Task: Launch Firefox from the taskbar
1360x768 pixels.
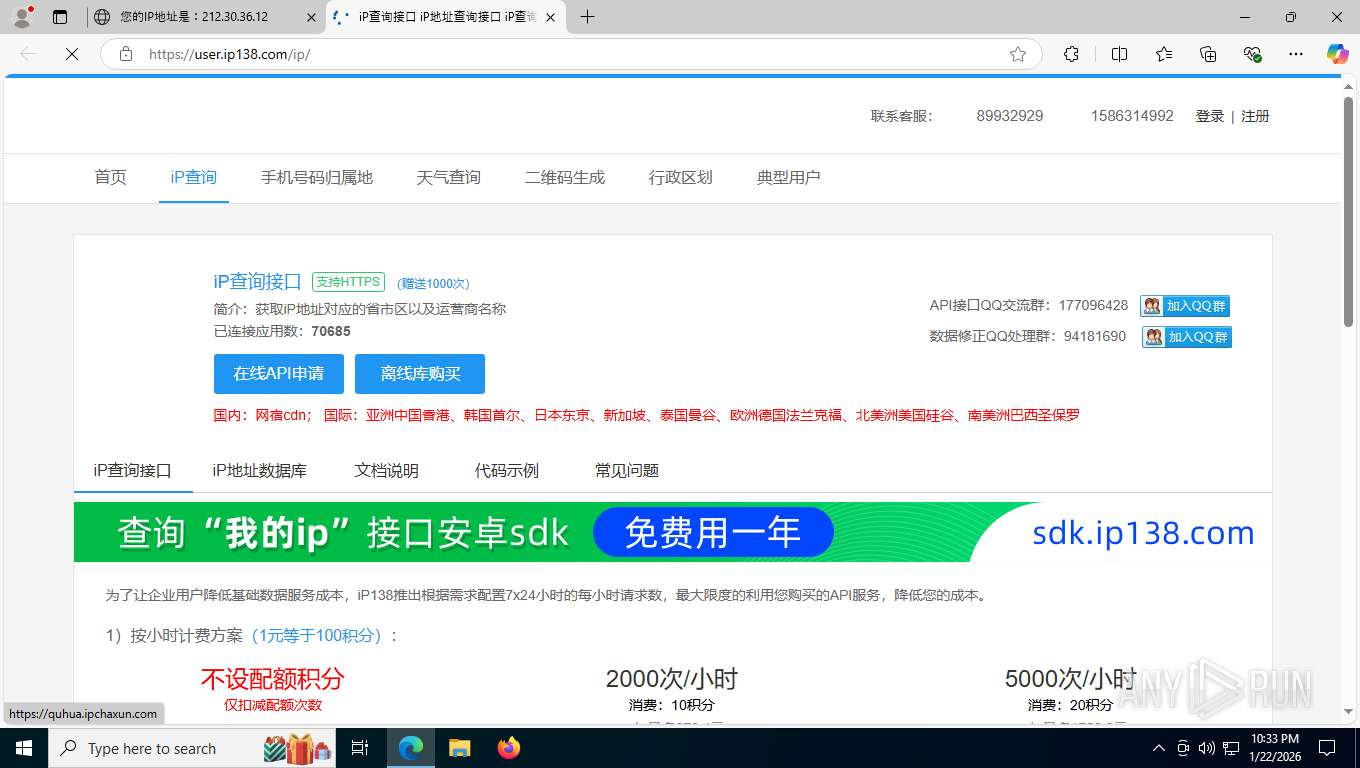Action: pos(509,748)
